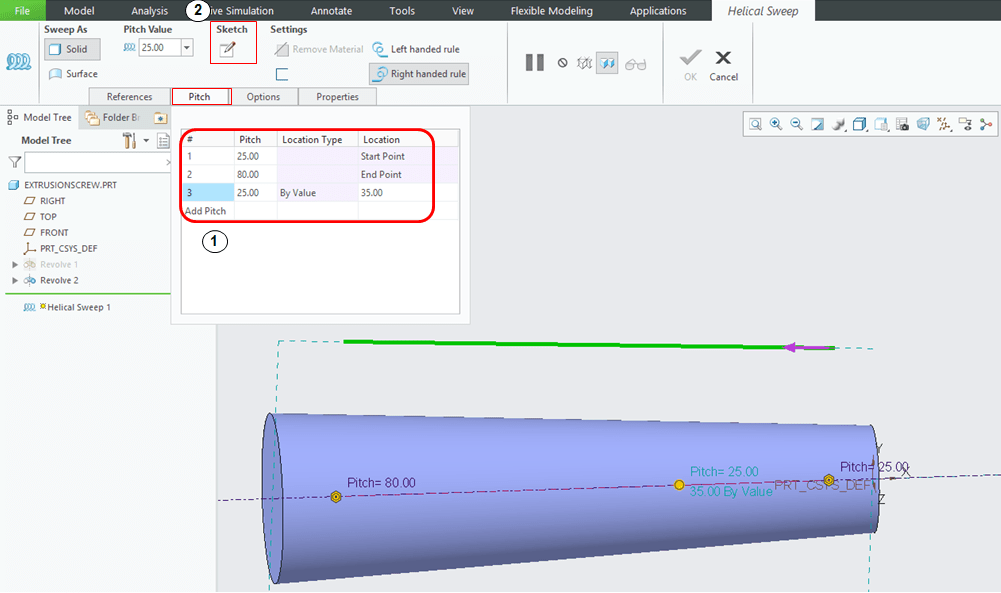The width and height of the screenshot is (1001, 593).
Task: Switch to the Options tab
Action: pos(264,97)
